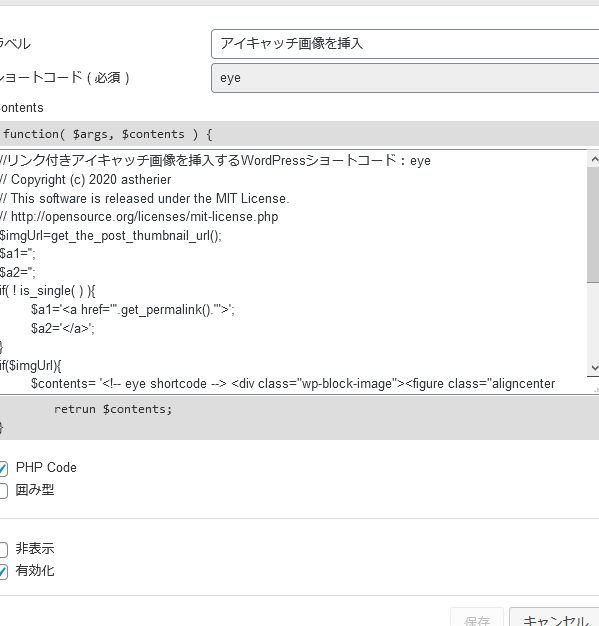Viewport: 599px width, 626px height.
Task: Click the キャンセル button
Action: pyautogui.click(x=555, y=618)
